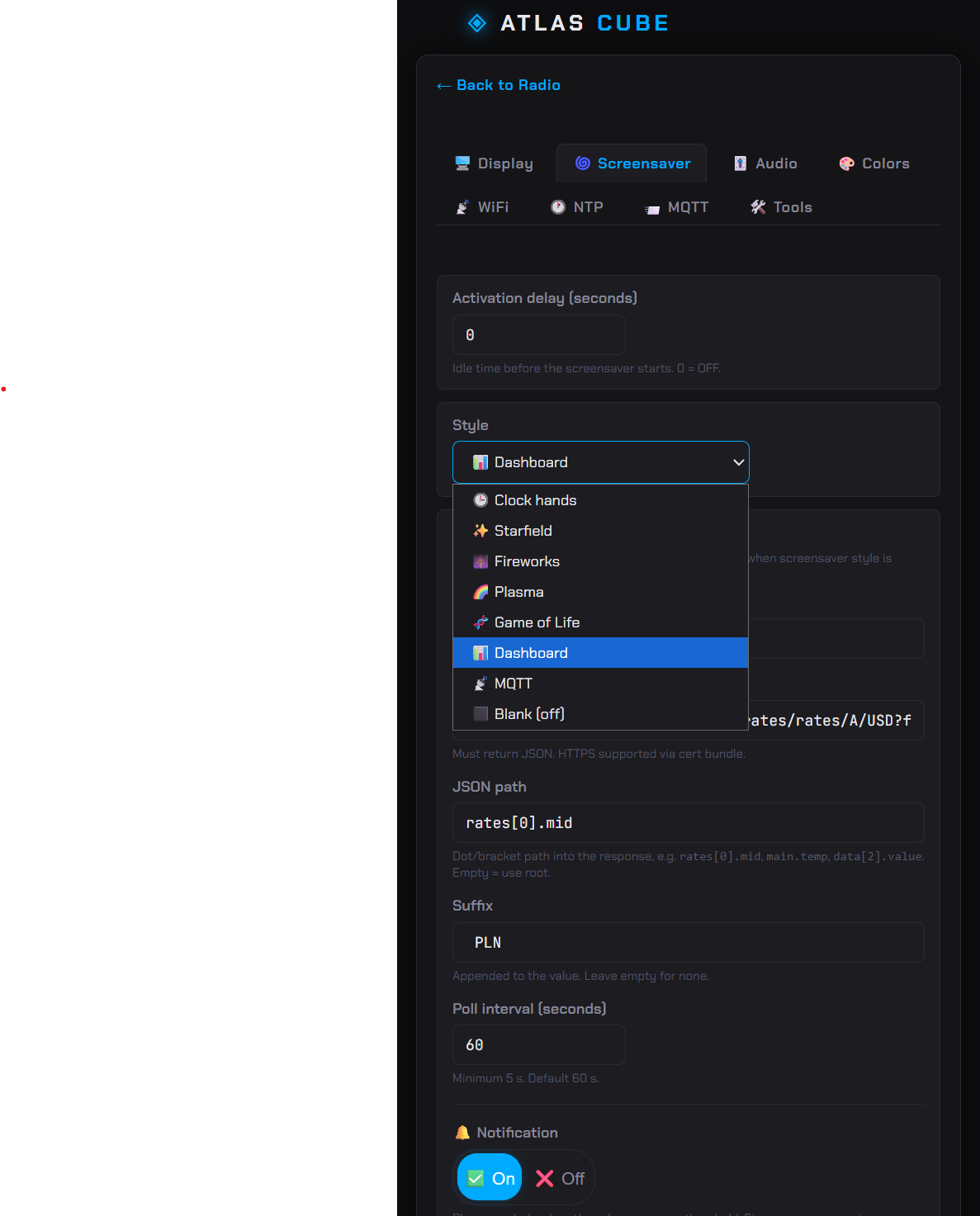Choose Clock hands screensaver style
The width and height of the screenshot is (980, 1216).
tap(600, 500)
